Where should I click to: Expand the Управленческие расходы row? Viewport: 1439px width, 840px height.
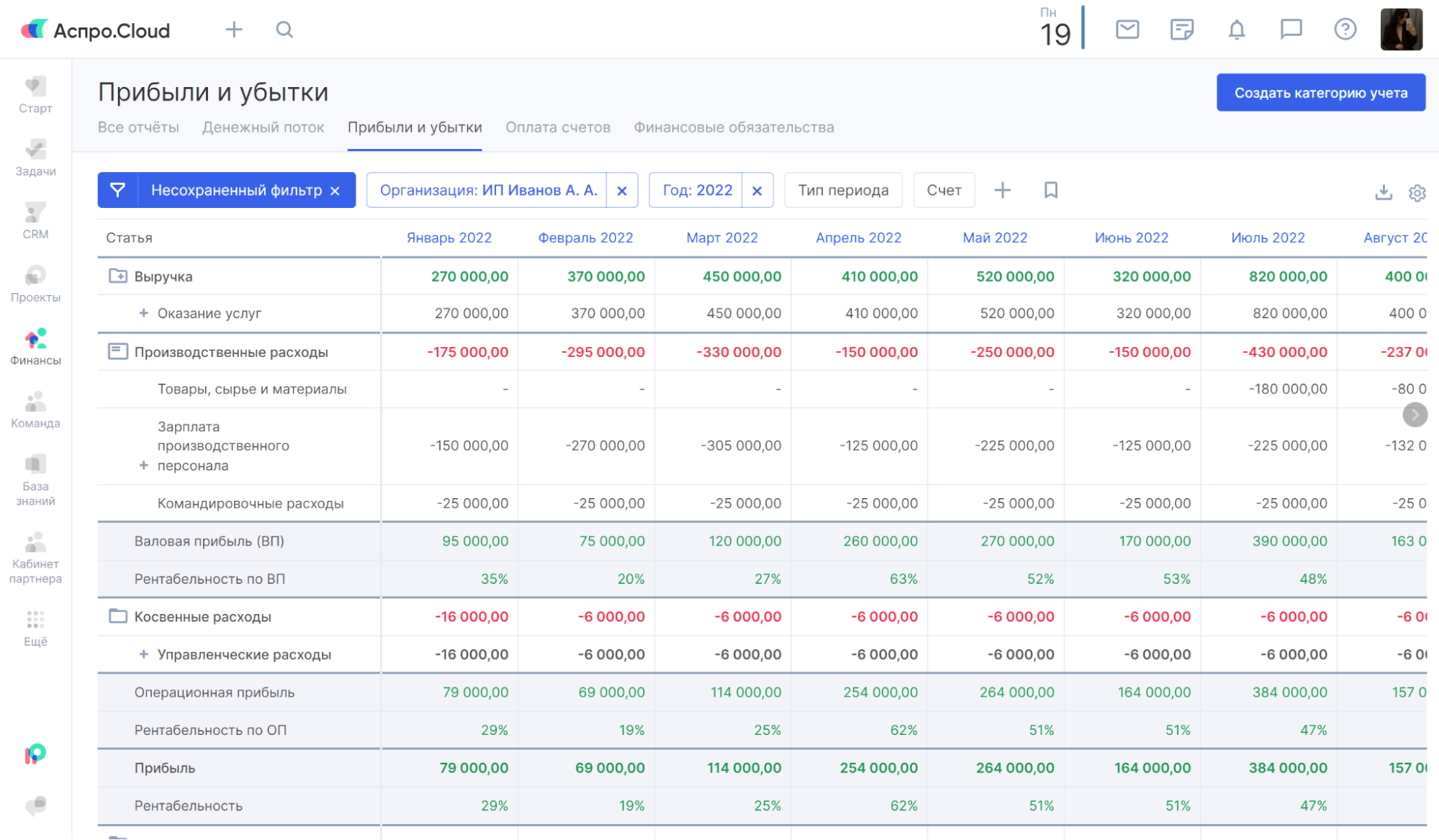pyautogui.click(x=143, y=654)
